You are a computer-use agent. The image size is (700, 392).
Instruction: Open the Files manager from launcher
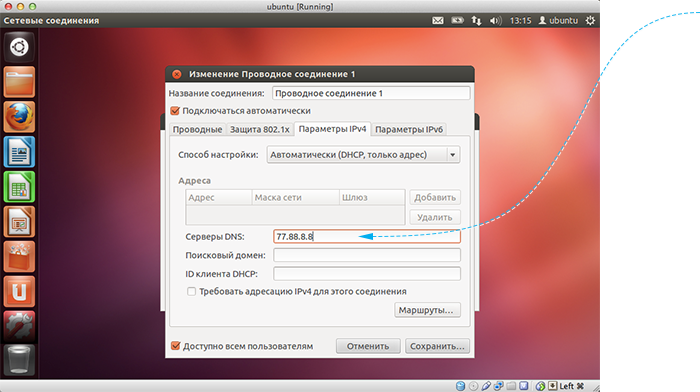click(x=19, y=82)
